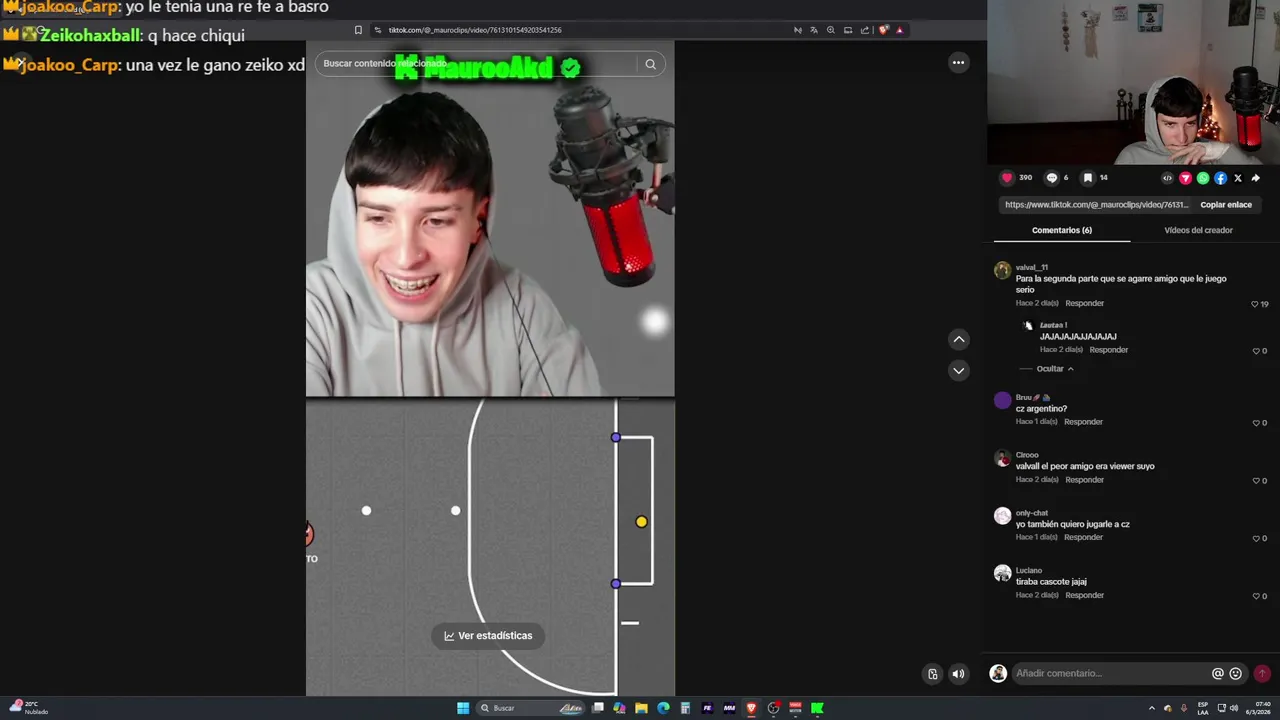The image size is (1280, 720).
Task: Click the share page icon in address bar
Action: tap(865, 30)
